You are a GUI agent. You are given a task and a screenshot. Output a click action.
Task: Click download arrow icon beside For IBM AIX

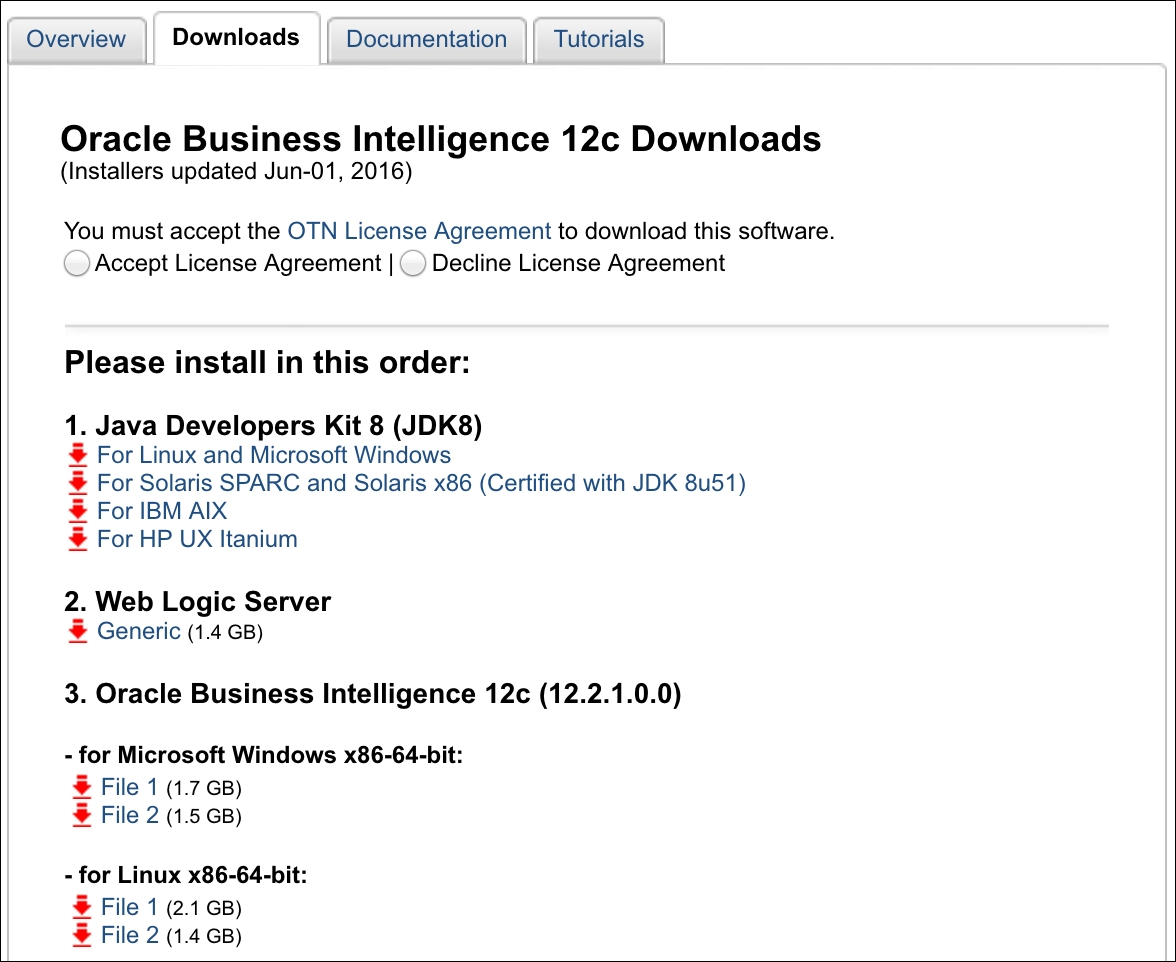(x=78, y=511)
